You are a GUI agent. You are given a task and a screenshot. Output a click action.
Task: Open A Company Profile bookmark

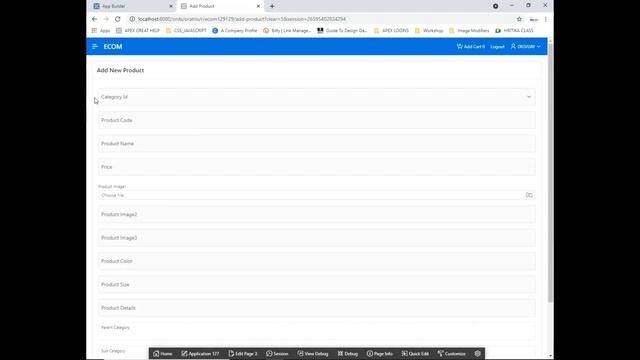235,31
